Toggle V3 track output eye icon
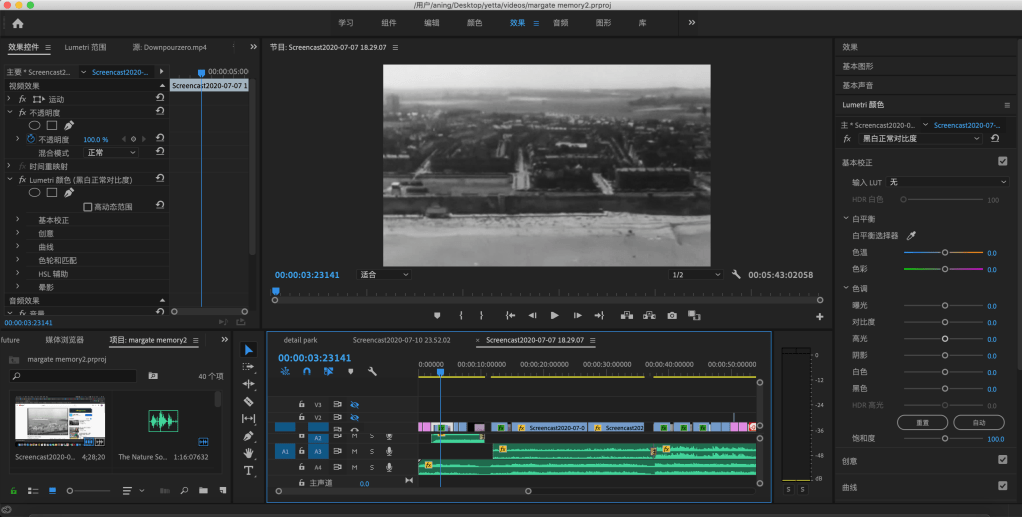The height and width of the screenshot is (517, 1022). 354,405
